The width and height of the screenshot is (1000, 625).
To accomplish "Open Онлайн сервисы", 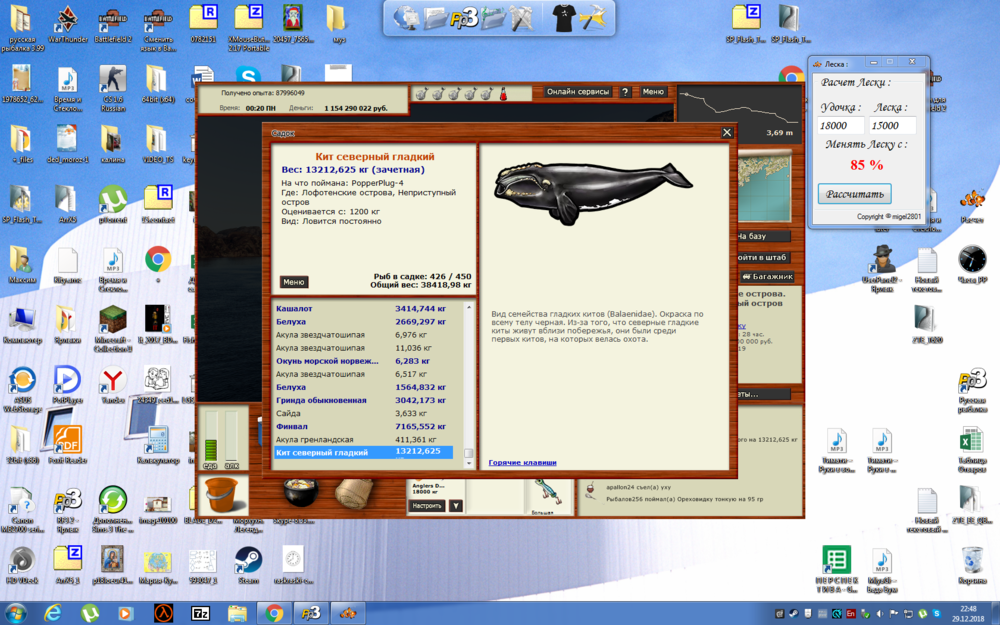I will [x=578, y=91].
